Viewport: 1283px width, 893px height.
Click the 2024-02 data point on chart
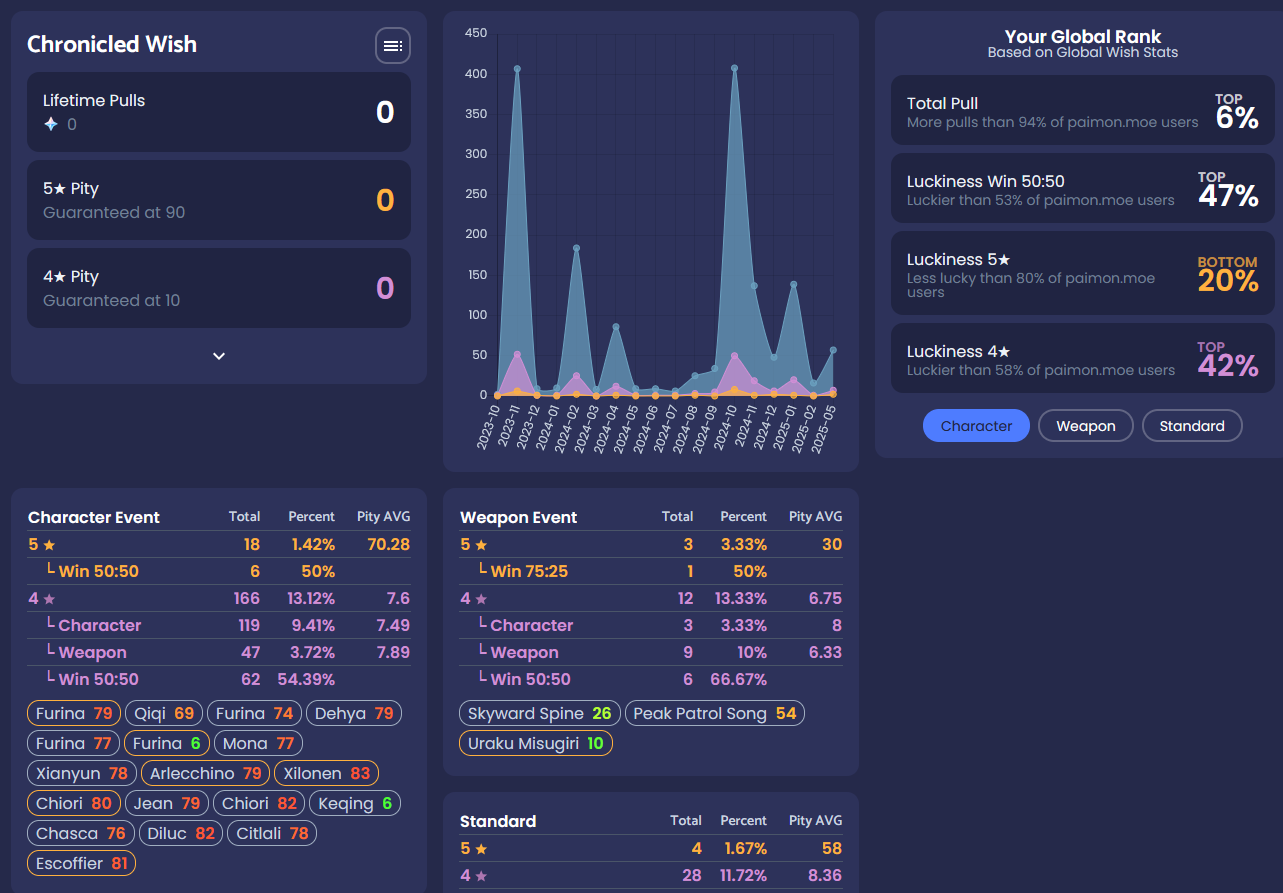point(576,248)
